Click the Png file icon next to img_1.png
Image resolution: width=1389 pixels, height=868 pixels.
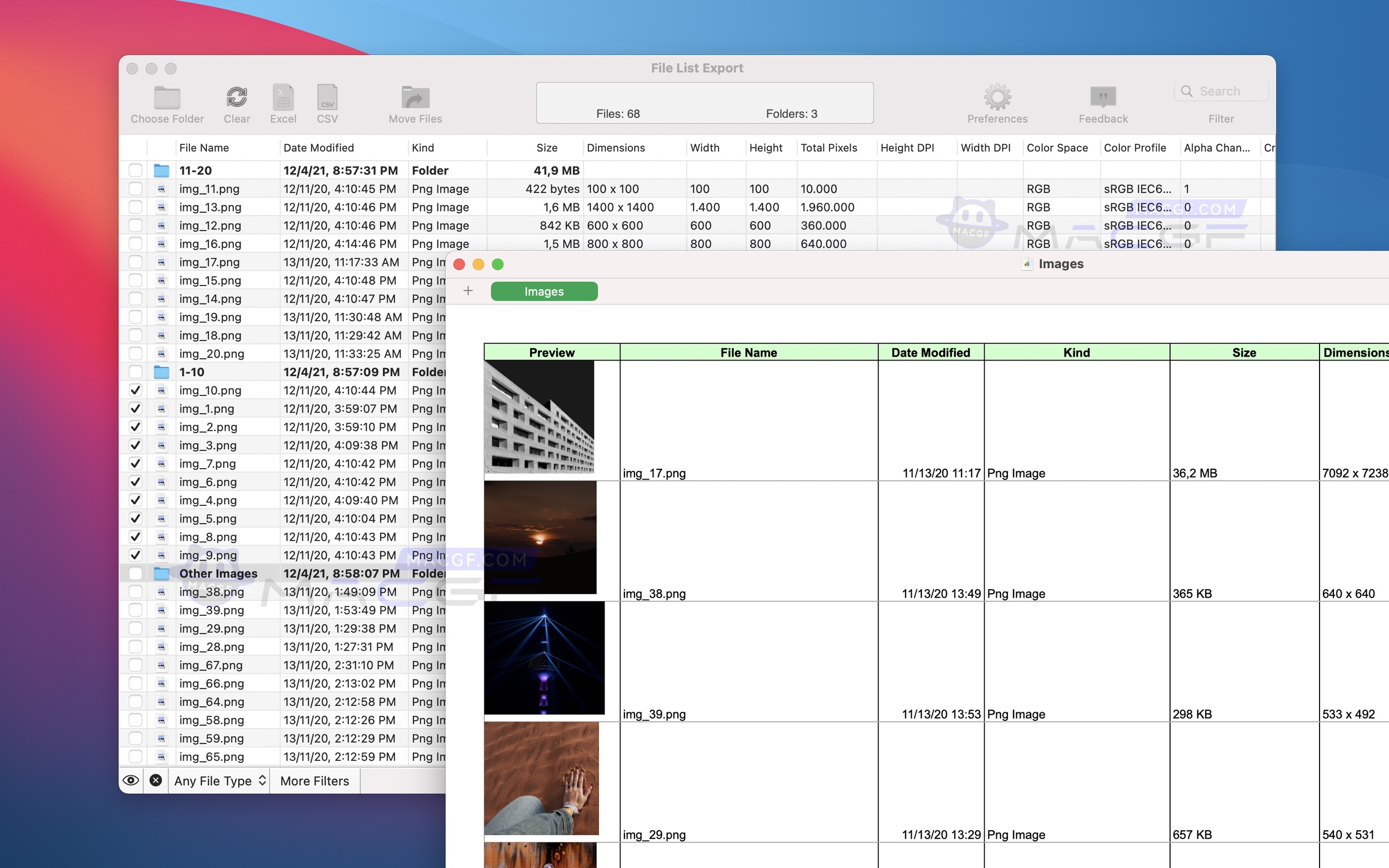click(161, 408)
